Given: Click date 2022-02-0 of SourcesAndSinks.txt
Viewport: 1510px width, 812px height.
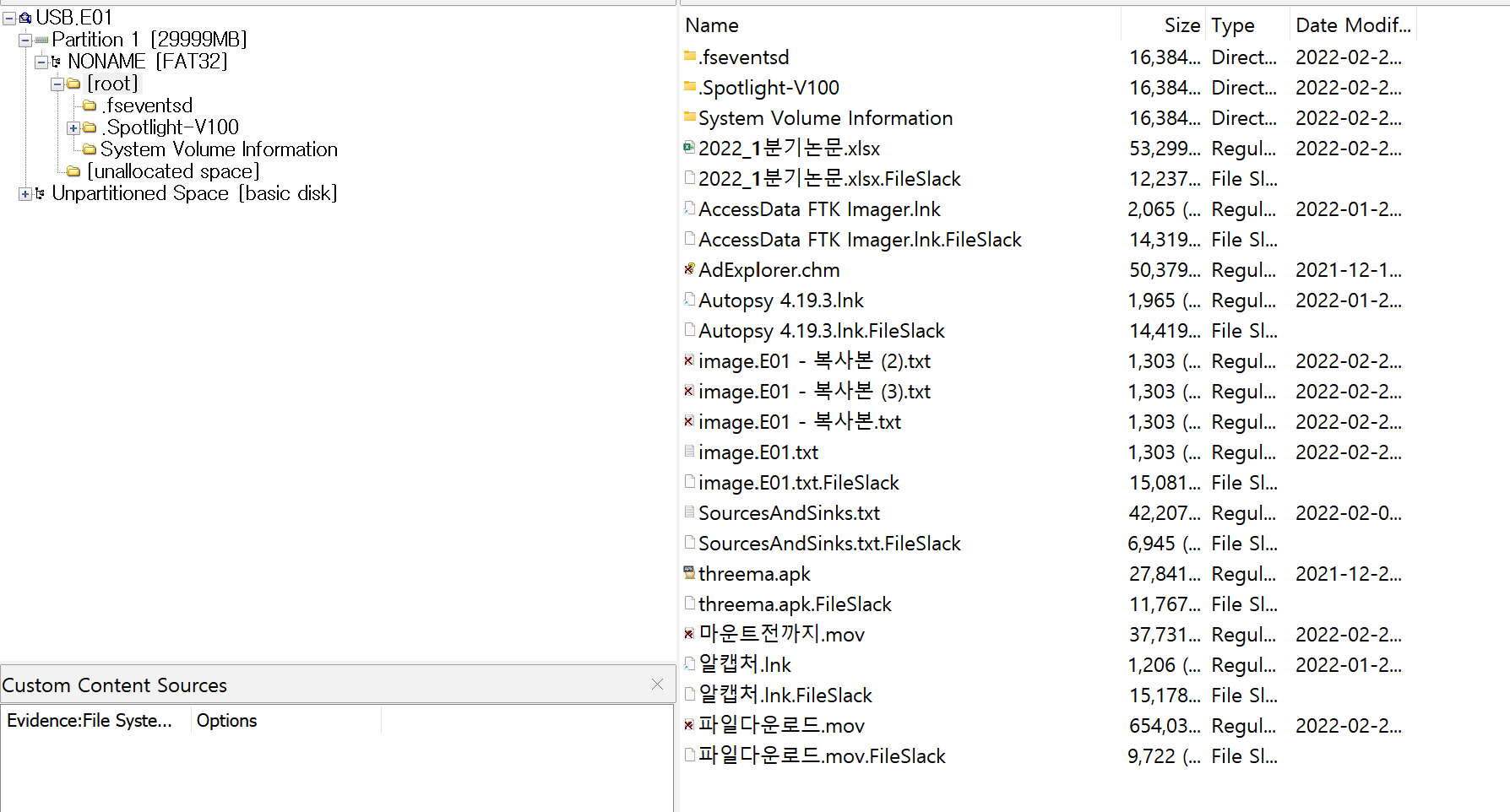Looking at the screenshot, I should [1349, 513].
